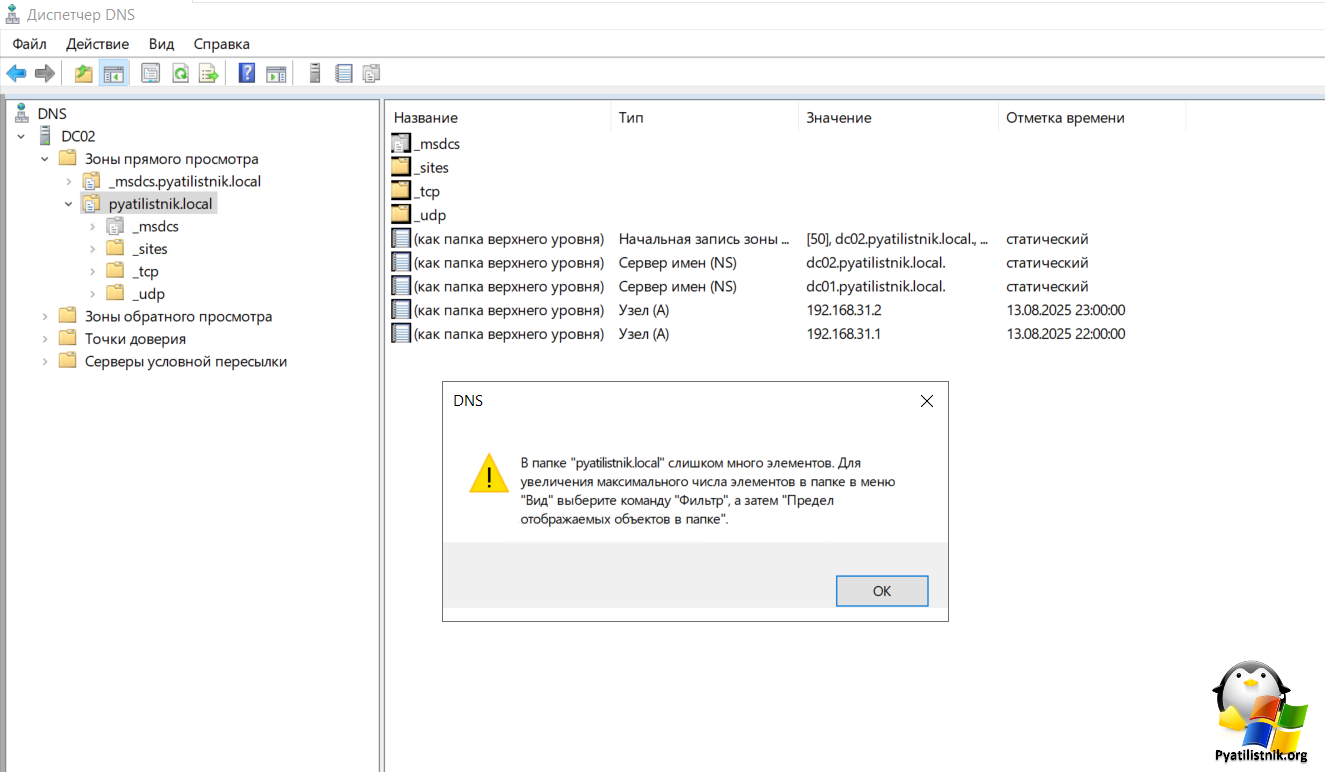The image size is (1325, 772).
Task: Select the Зоны прямого просмотра tree item
Action: coord(171,159)
